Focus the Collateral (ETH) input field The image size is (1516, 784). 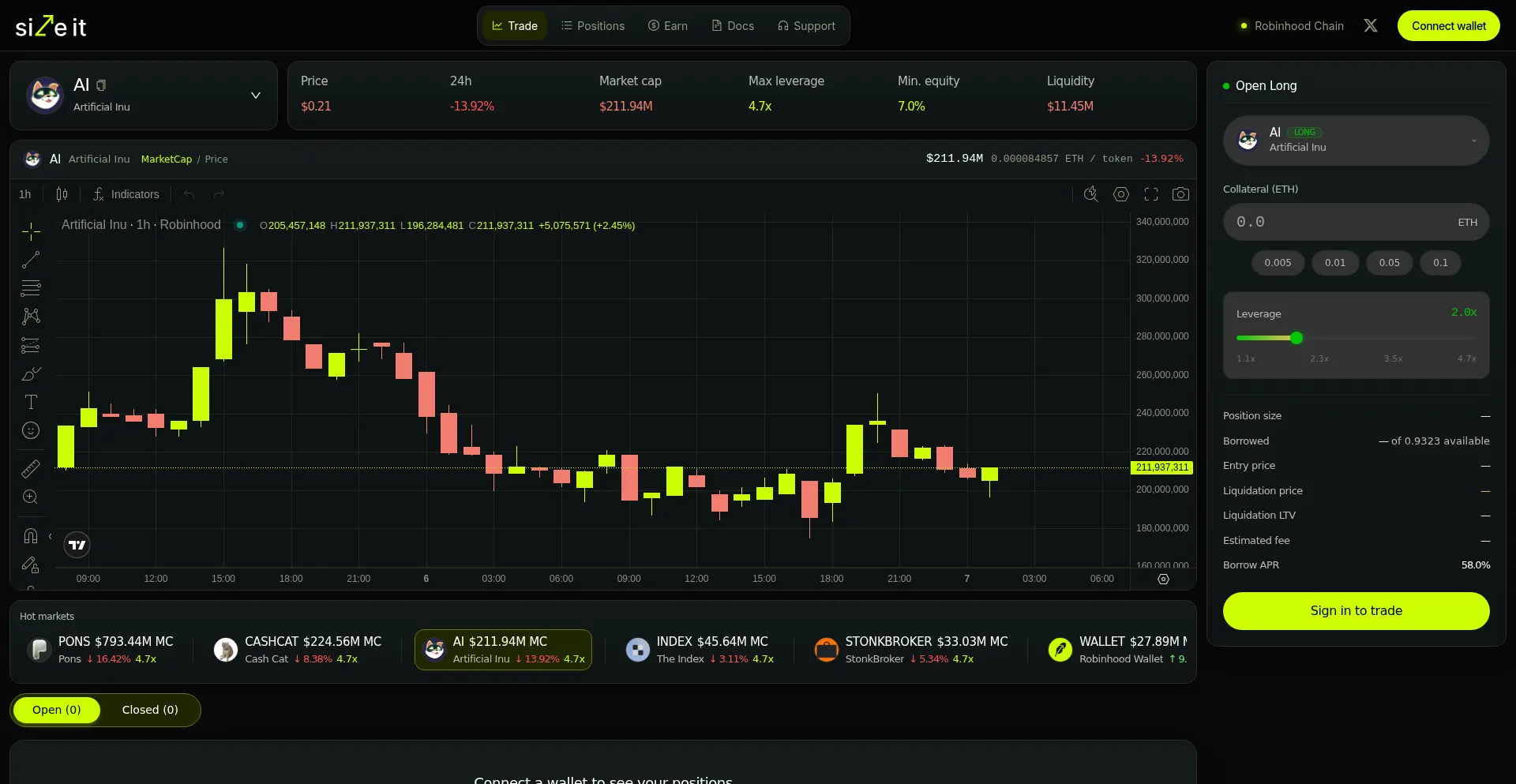click(x=1357, y=222)
